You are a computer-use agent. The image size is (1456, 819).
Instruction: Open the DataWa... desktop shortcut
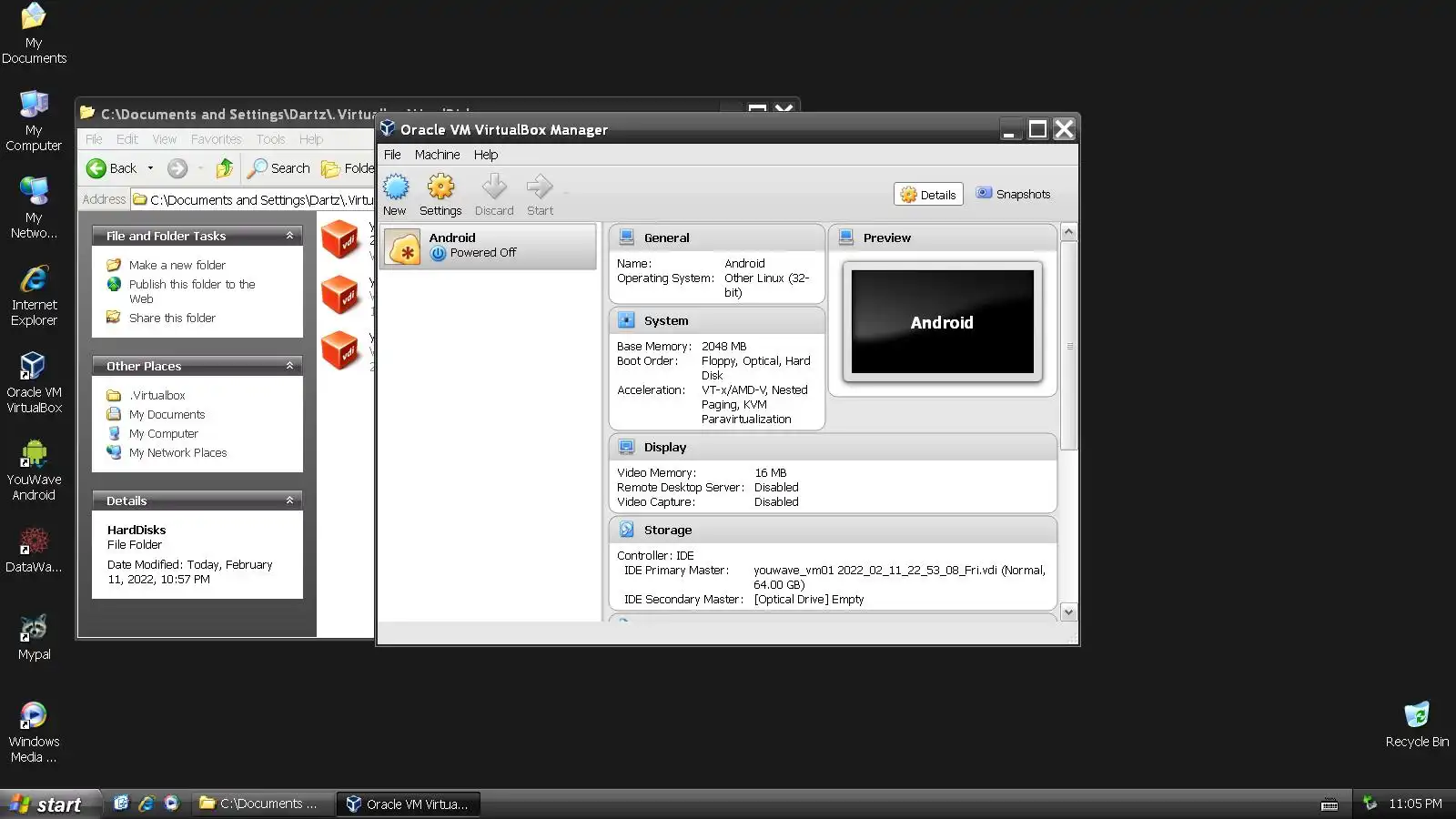click(34, 551)
